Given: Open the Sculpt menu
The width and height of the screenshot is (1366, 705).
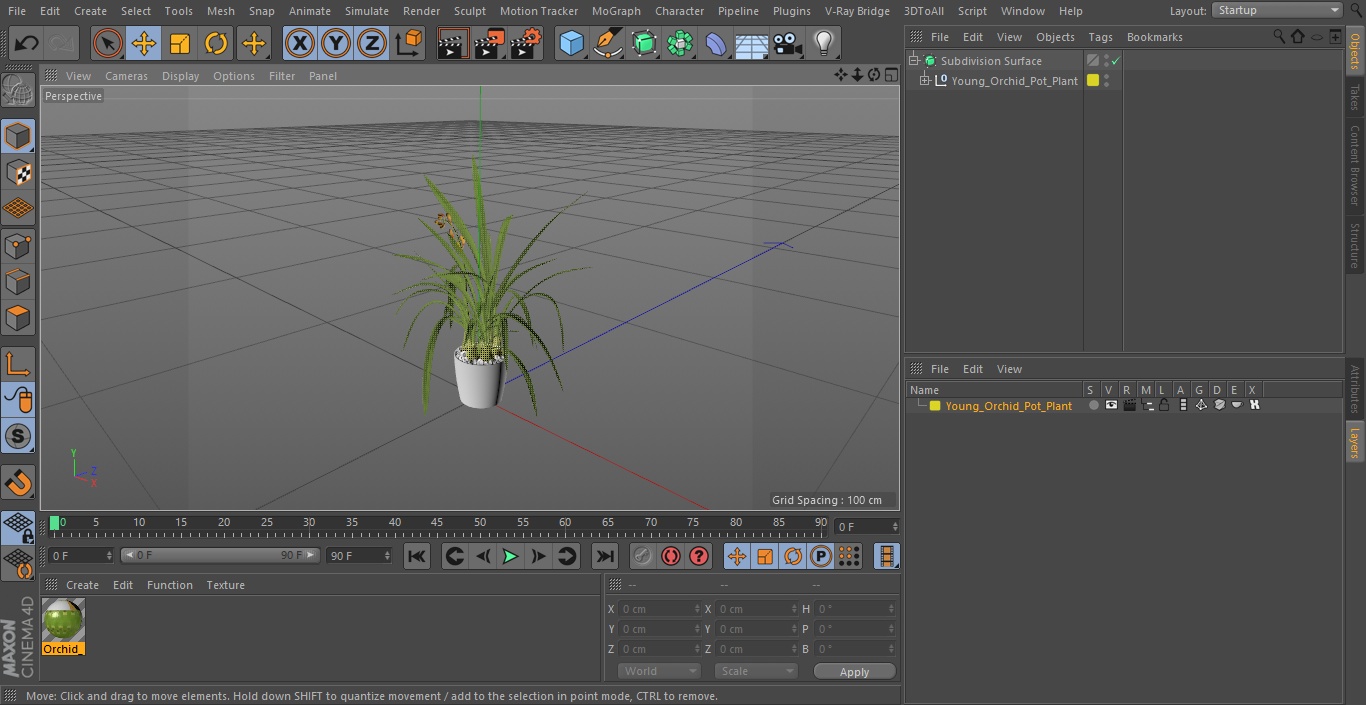Looking at the screenshot, I should pos(469,11).
